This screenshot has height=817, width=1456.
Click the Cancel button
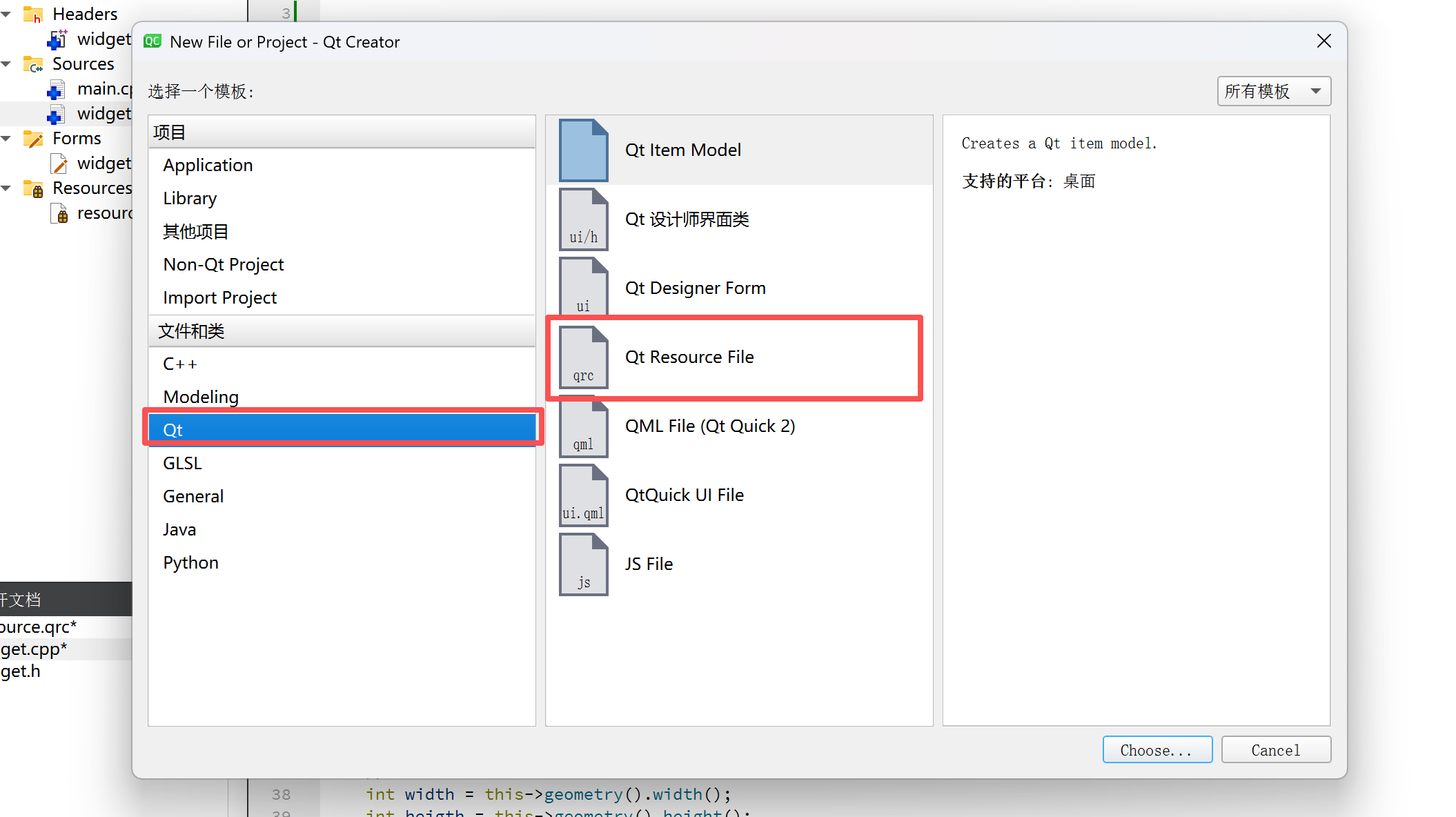1275,749
